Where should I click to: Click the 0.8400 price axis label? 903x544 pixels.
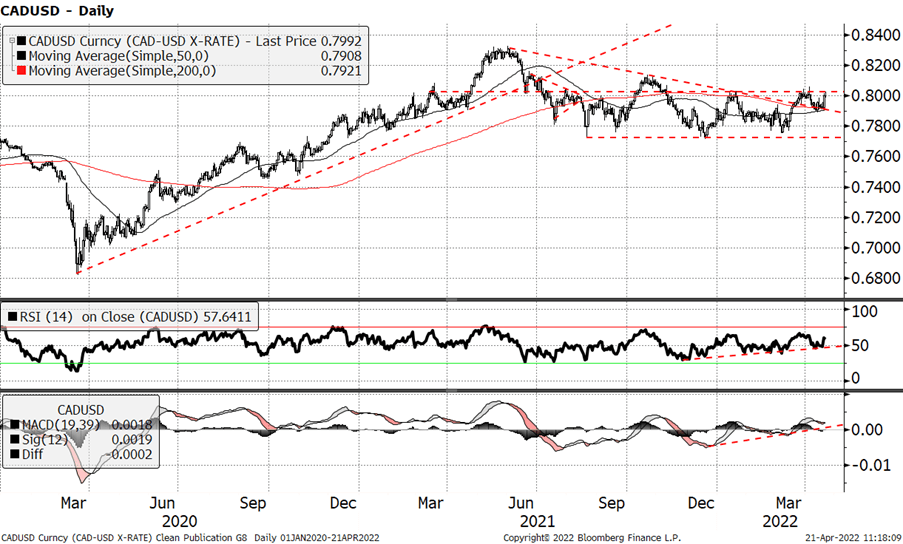click(x=875, y=35)
